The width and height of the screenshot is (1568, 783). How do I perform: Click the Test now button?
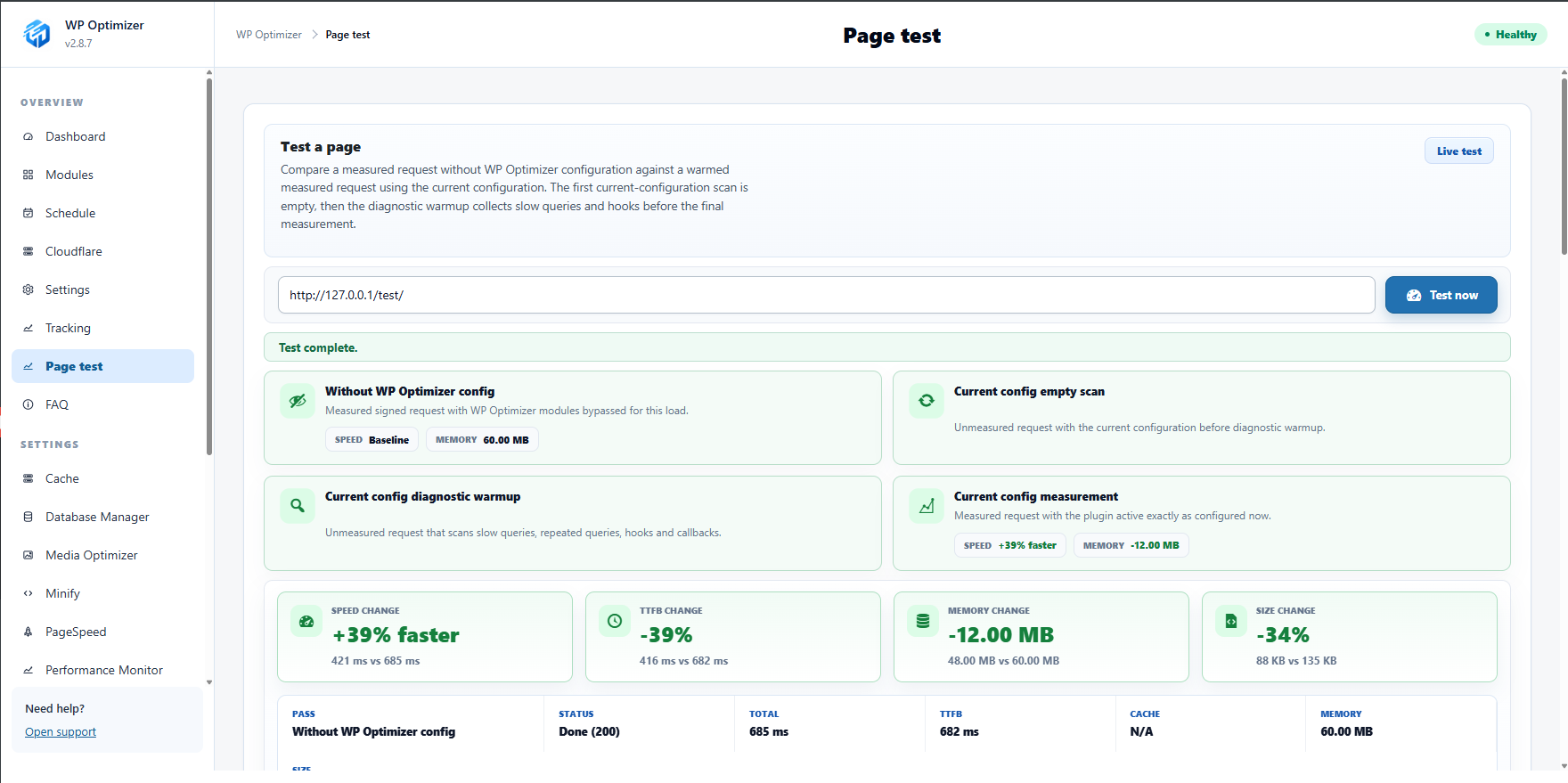tap(1441, 295)
